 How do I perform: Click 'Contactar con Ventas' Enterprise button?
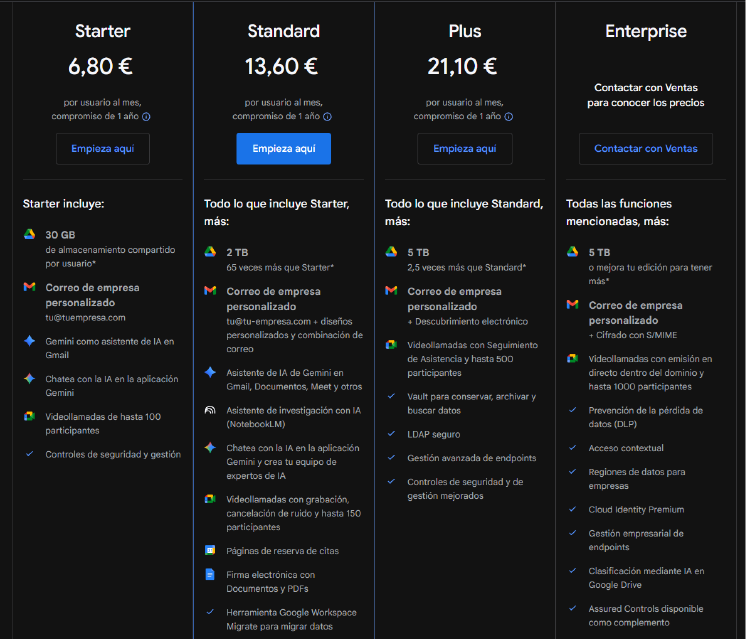645,149
